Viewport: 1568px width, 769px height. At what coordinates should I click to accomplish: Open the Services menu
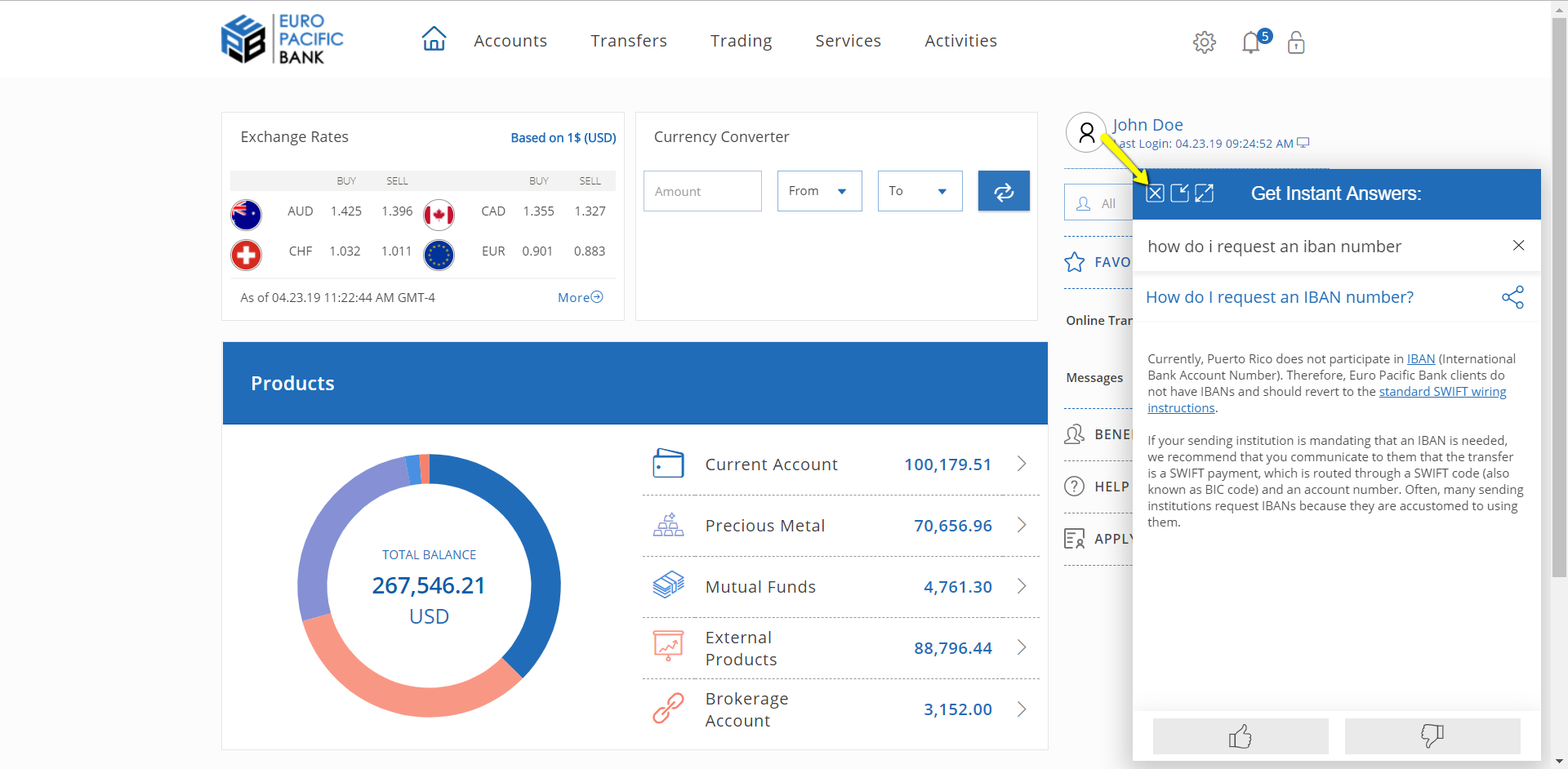point(848,41)
